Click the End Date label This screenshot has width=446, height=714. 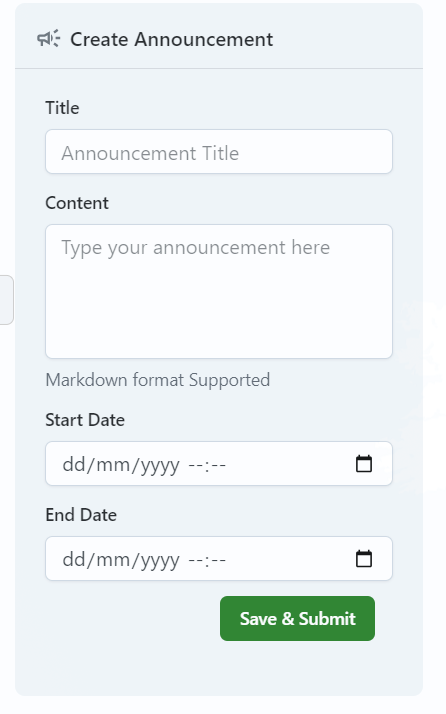click(x=81, y=515)
